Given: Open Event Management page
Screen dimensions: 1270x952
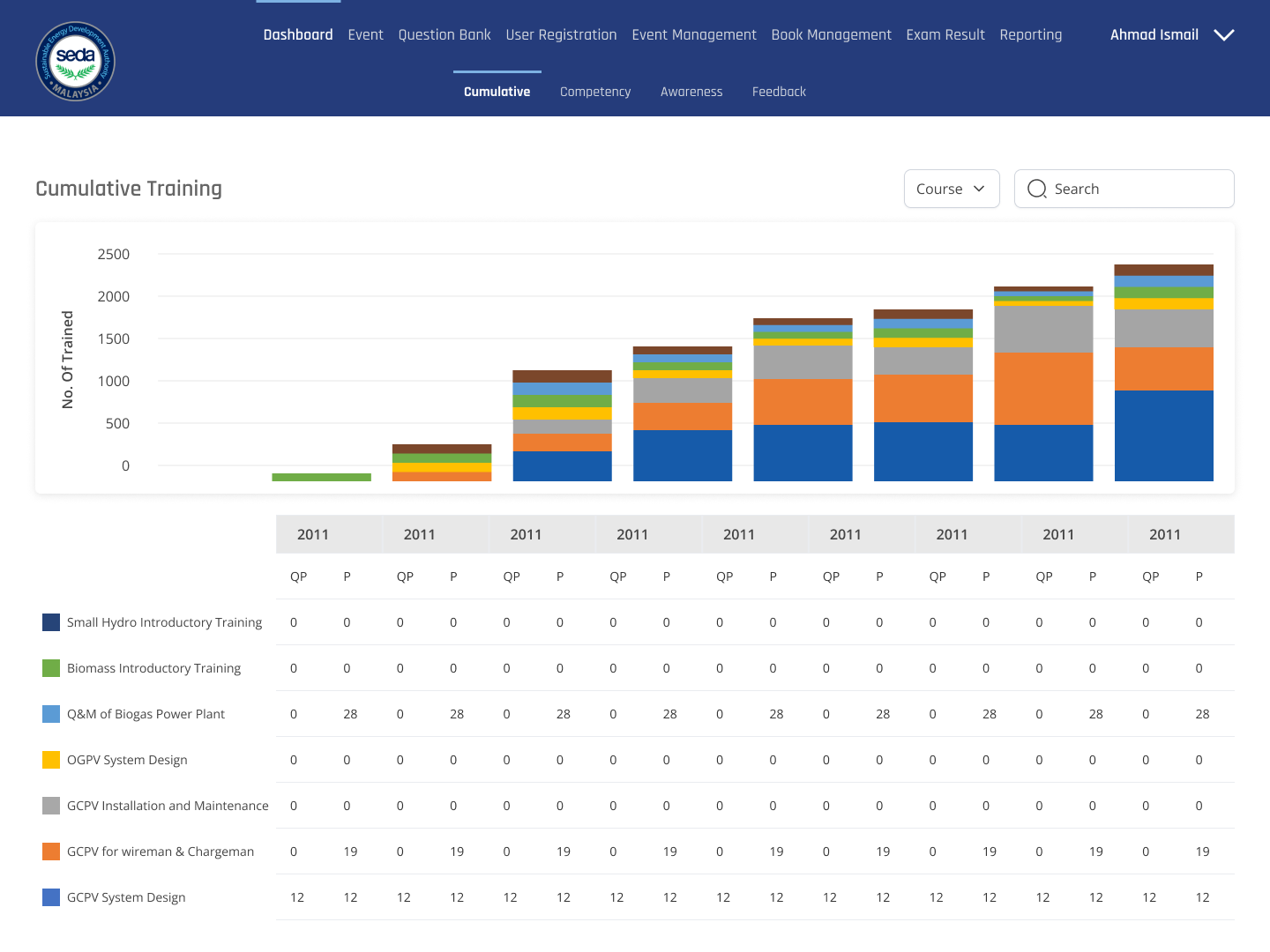Looking at the screenshot, I should 694,34.
